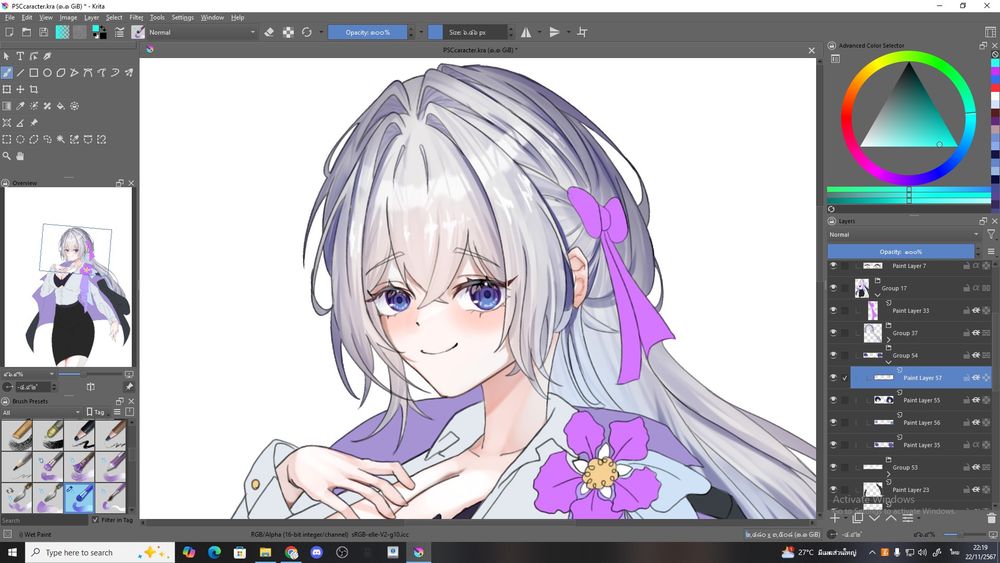Collapse the Group 17 layer group
Viewport: 1000px width, 563px height.
(877, 295)
